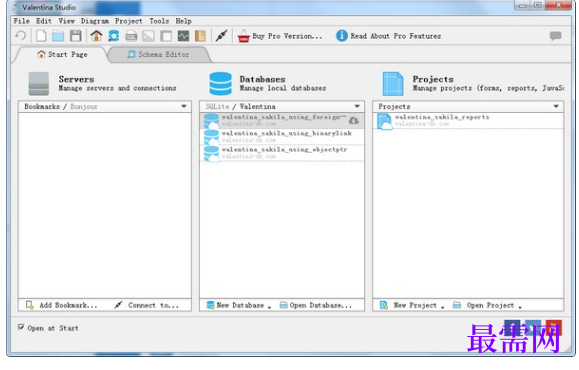Click the valentina_sakila_using_binarylink database icon
The image size is (579, 370).
click(212, 137)
